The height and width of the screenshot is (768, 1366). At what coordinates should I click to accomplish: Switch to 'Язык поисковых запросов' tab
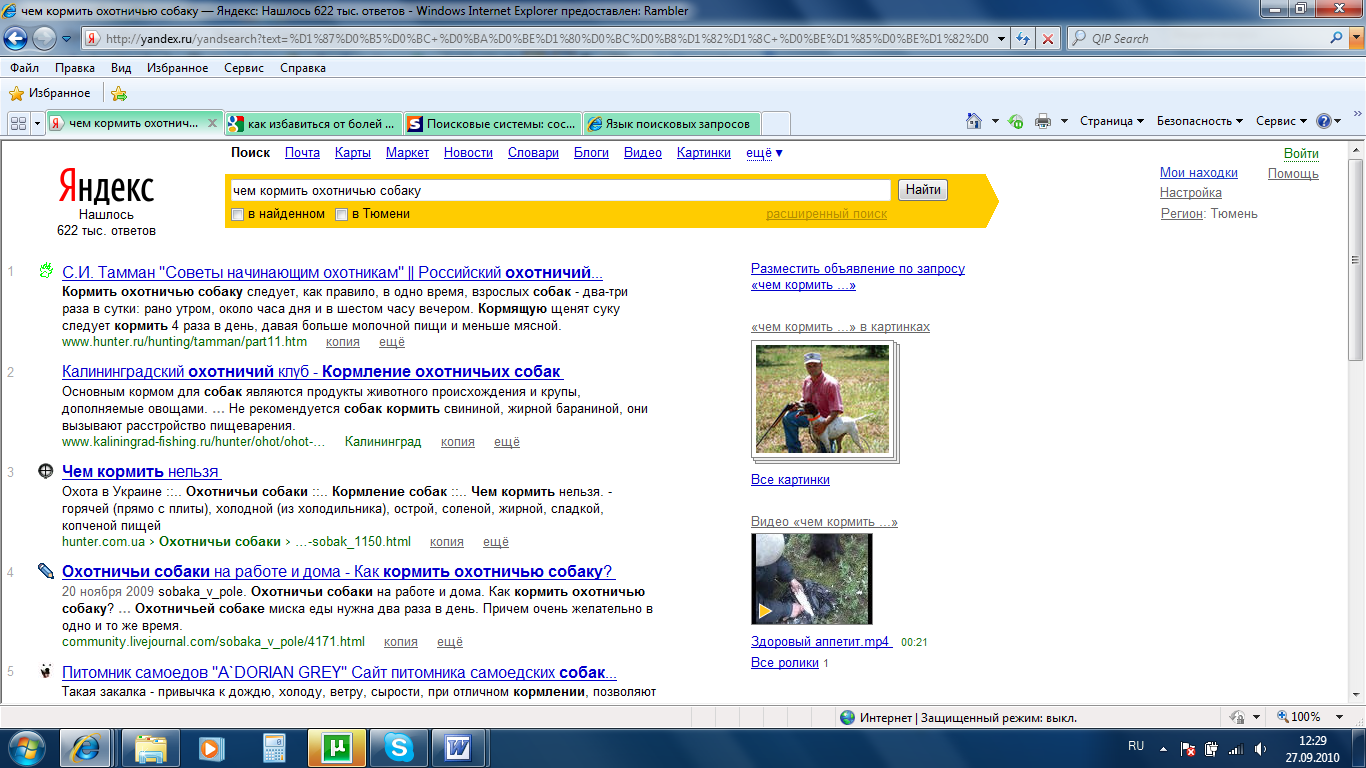coord(671,124)
